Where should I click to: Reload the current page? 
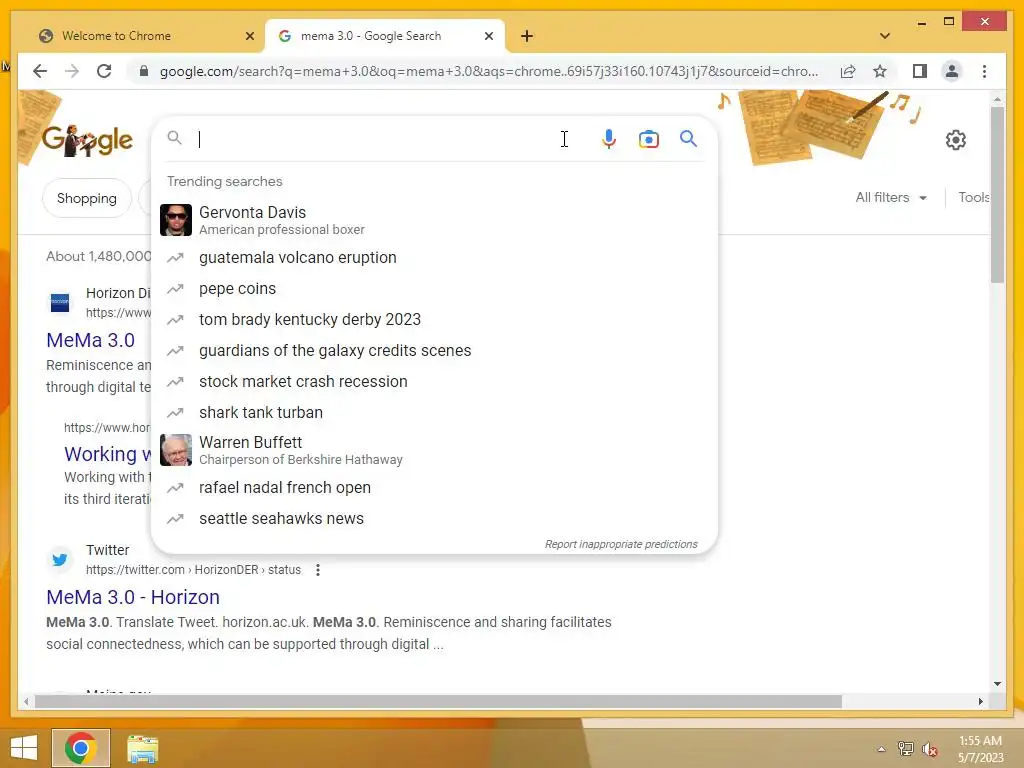(x=104, y=71)
